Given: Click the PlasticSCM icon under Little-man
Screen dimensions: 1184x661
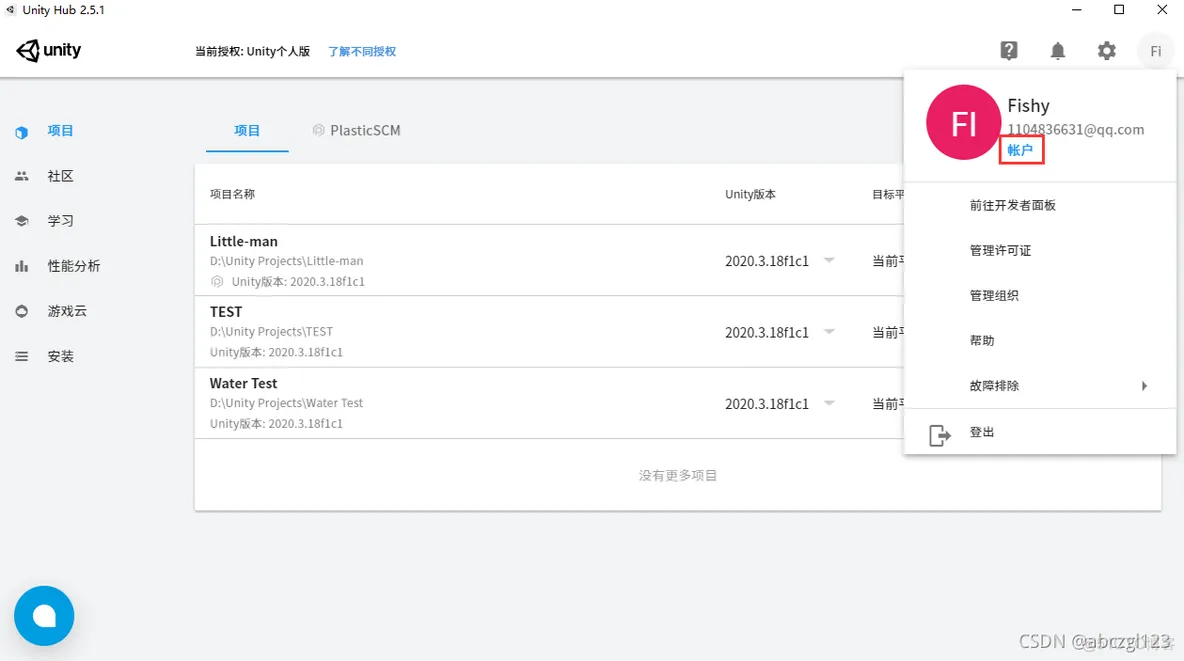Looking at the screenshot, I should [217, 281].
